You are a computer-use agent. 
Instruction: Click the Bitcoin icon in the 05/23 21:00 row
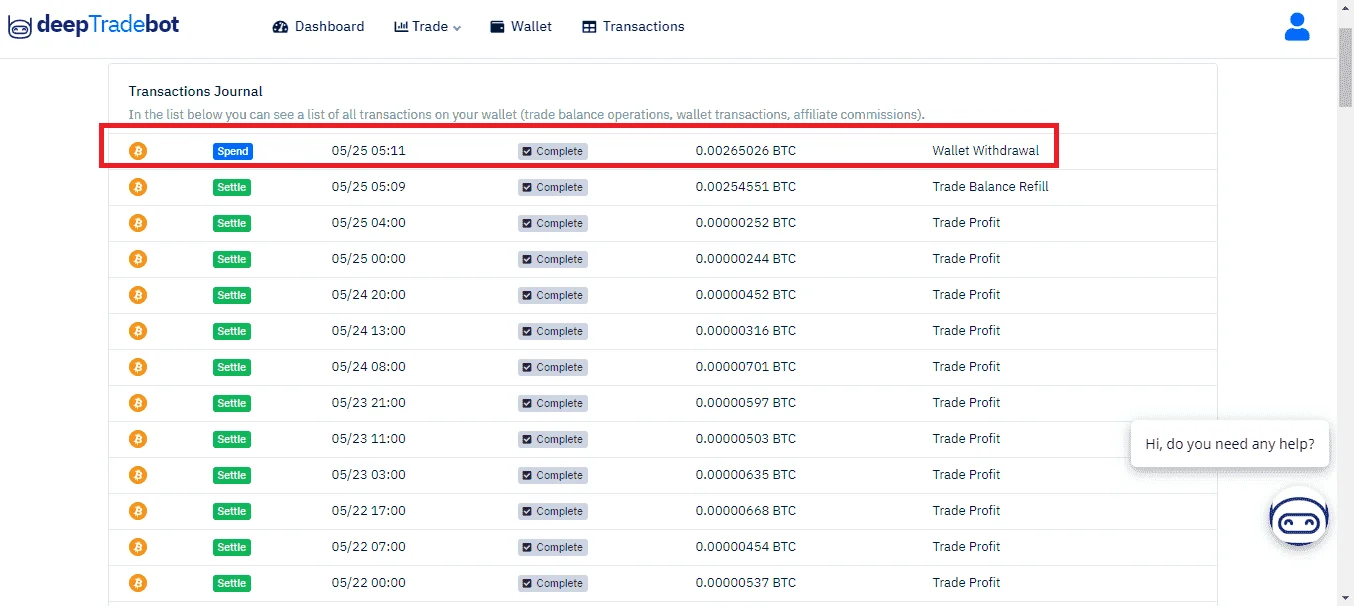[138, 403]
